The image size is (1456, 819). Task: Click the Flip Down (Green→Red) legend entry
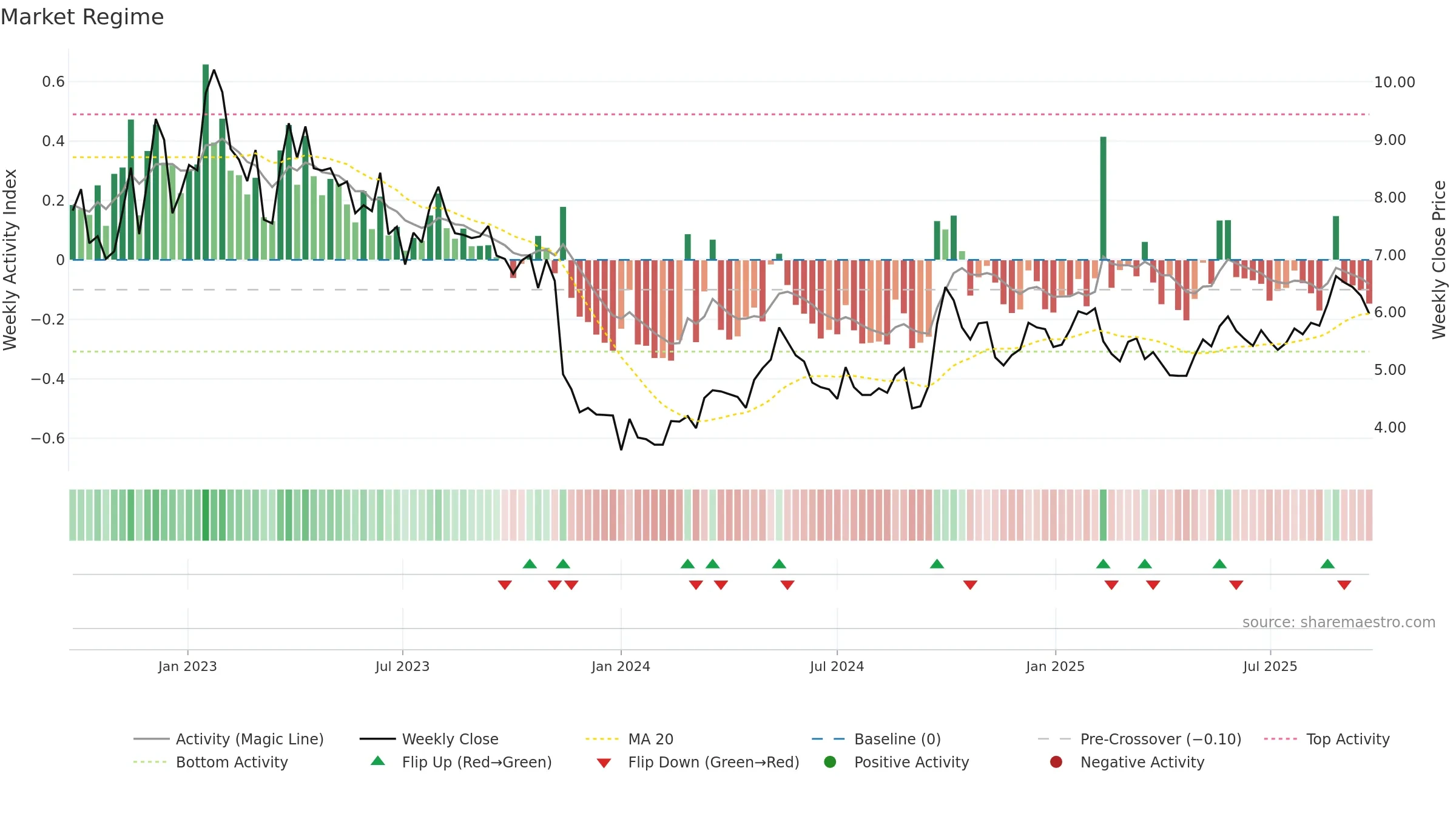(x=698, y=762)
